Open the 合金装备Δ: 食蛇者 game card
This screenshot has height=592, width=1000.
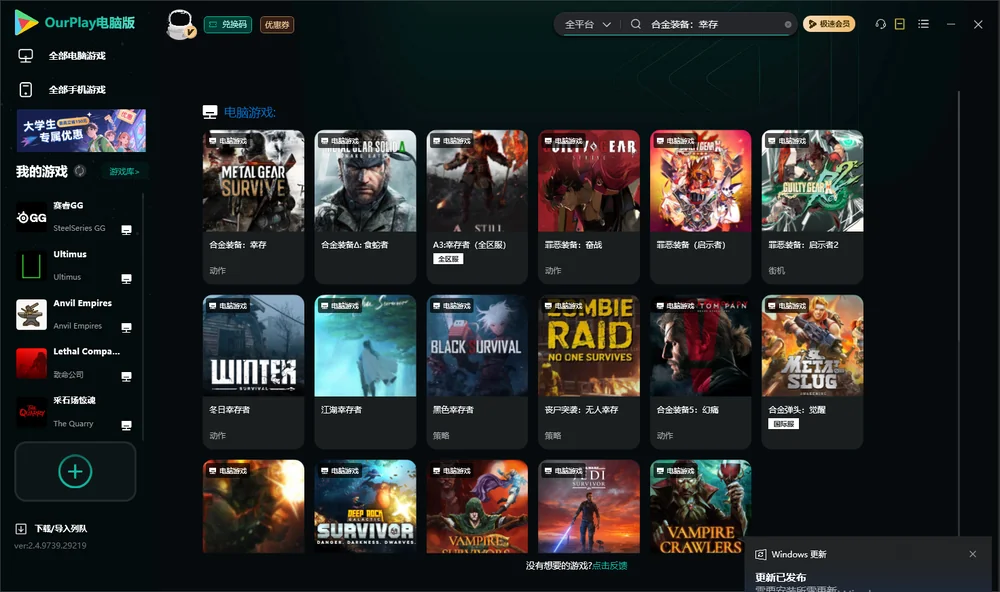coord(365,207)
